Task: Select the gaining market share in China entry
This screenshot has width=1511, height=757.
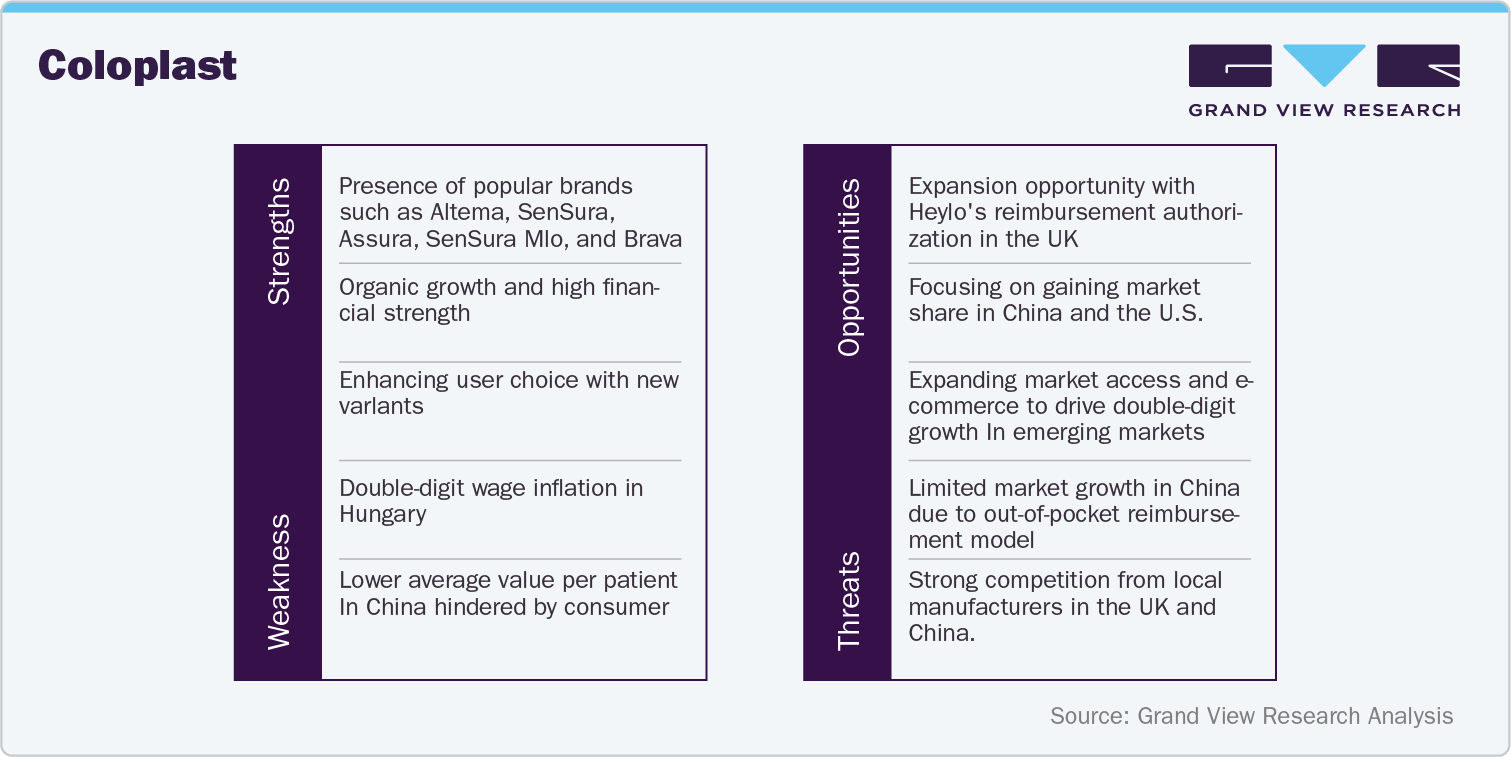Action: point(1055,300)
